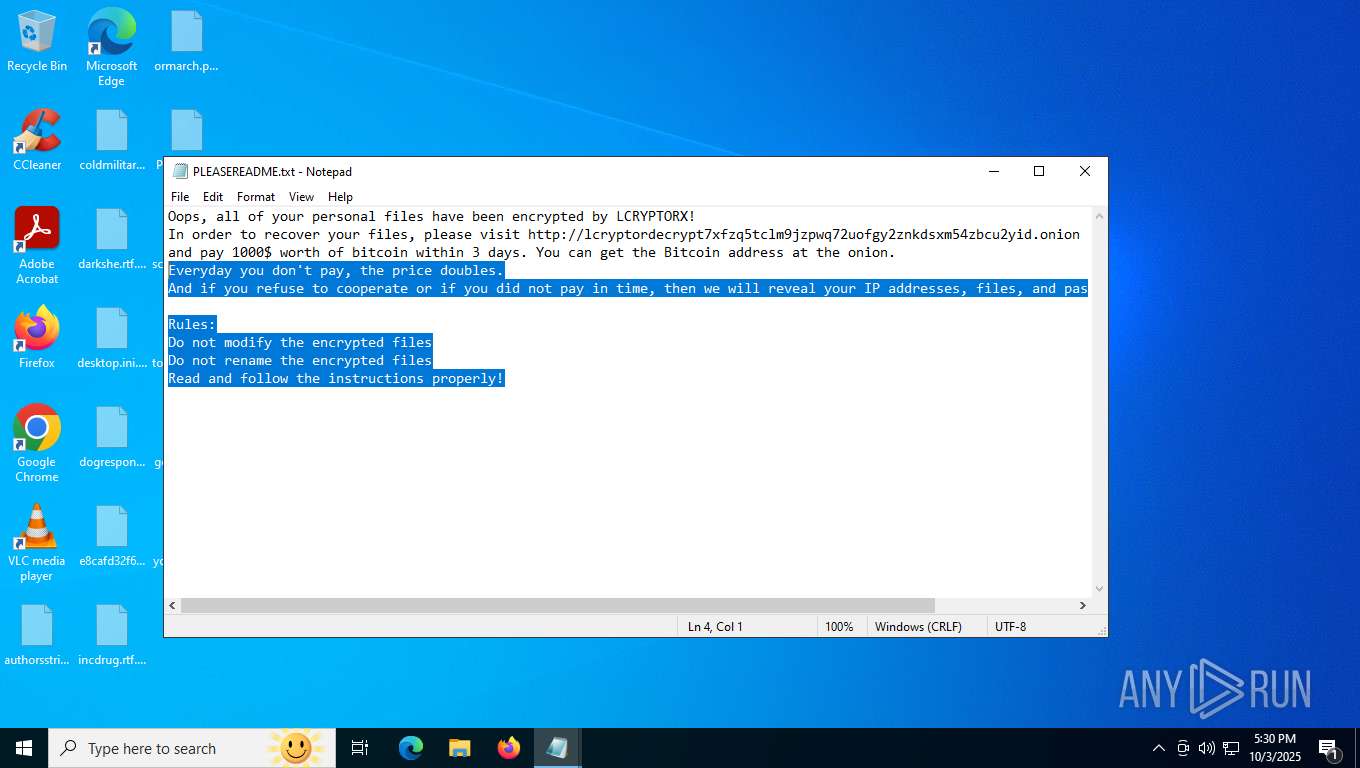Open File Explorer from the taskbar
Viewport: 1360px width, 768px height.
460,748
